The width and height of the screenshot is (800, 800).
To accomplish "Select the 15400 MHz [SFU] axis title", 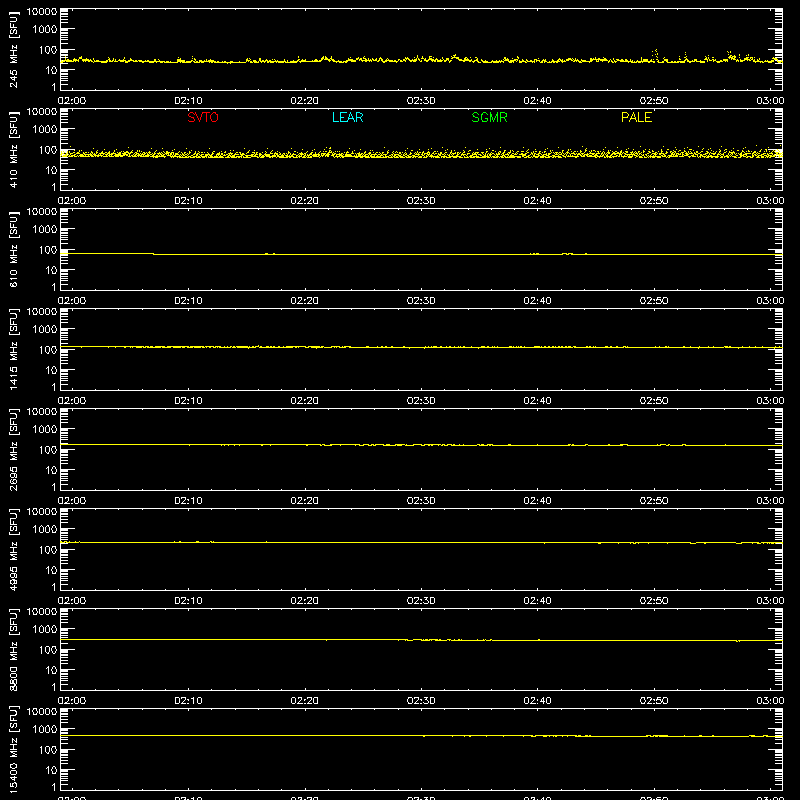I will tap(13, 749).
